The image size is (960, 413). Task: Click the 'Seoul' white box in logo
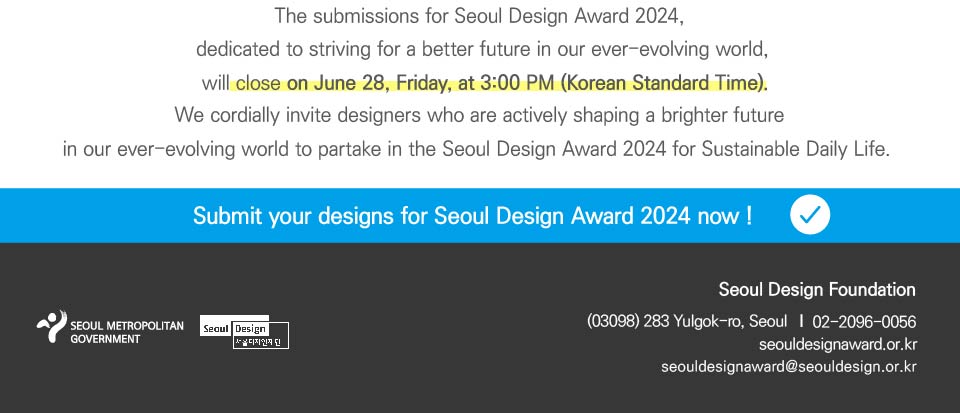coord(216,329)
